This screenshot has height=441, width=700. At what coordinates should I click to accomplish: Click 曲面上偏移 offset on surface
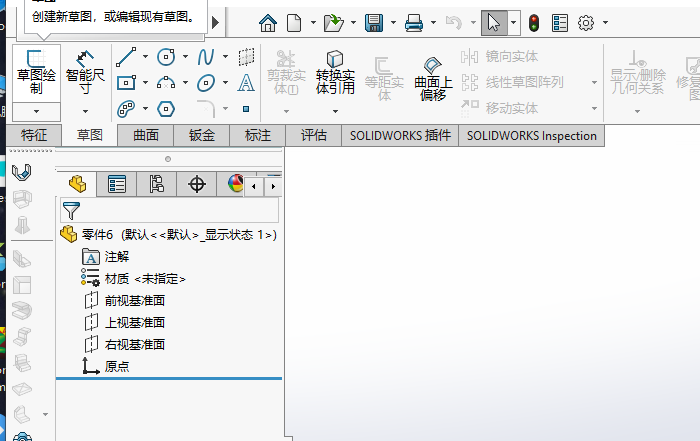[433, 79]
